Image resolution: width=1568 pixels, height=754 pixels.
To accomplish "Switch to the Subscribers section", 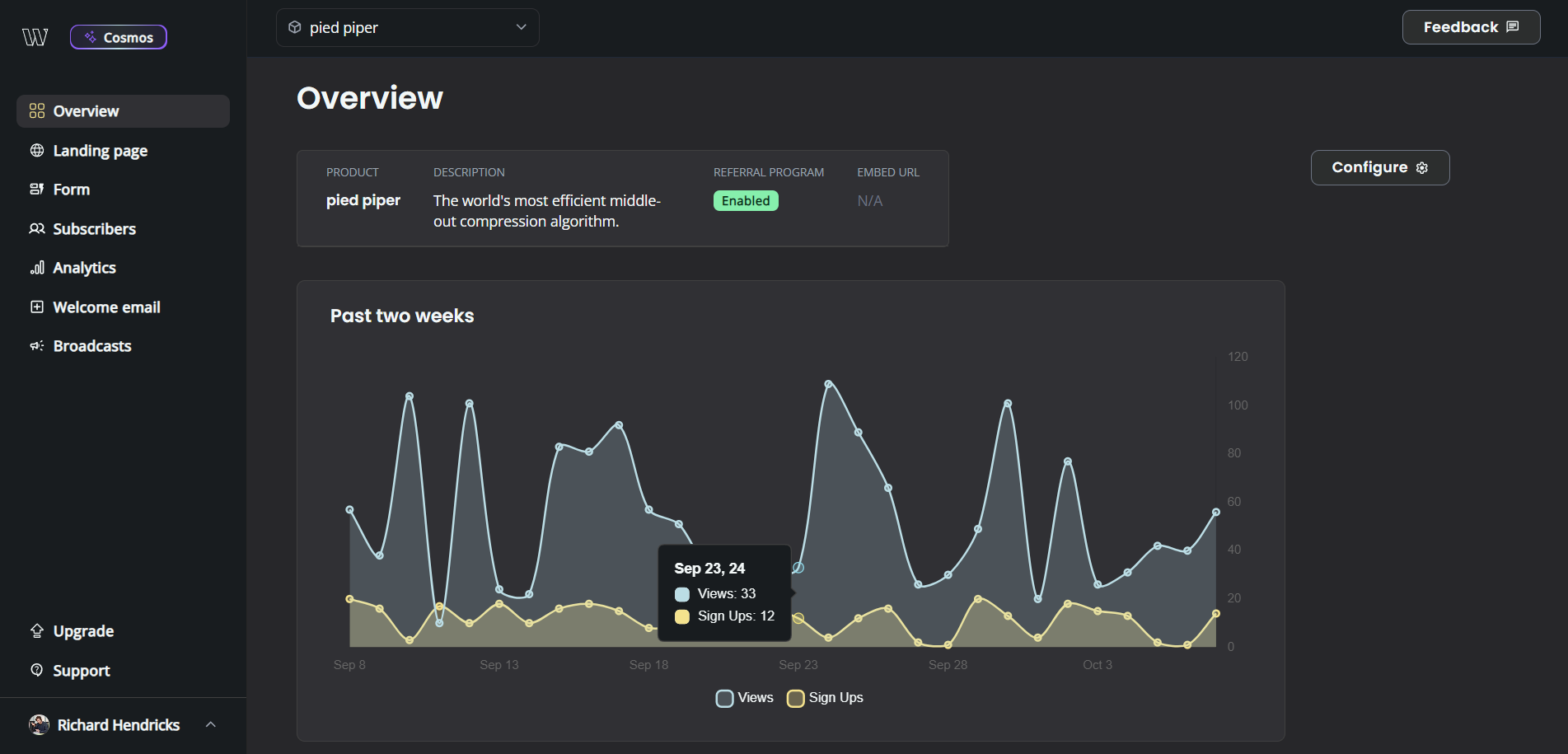I will (94, 228).
